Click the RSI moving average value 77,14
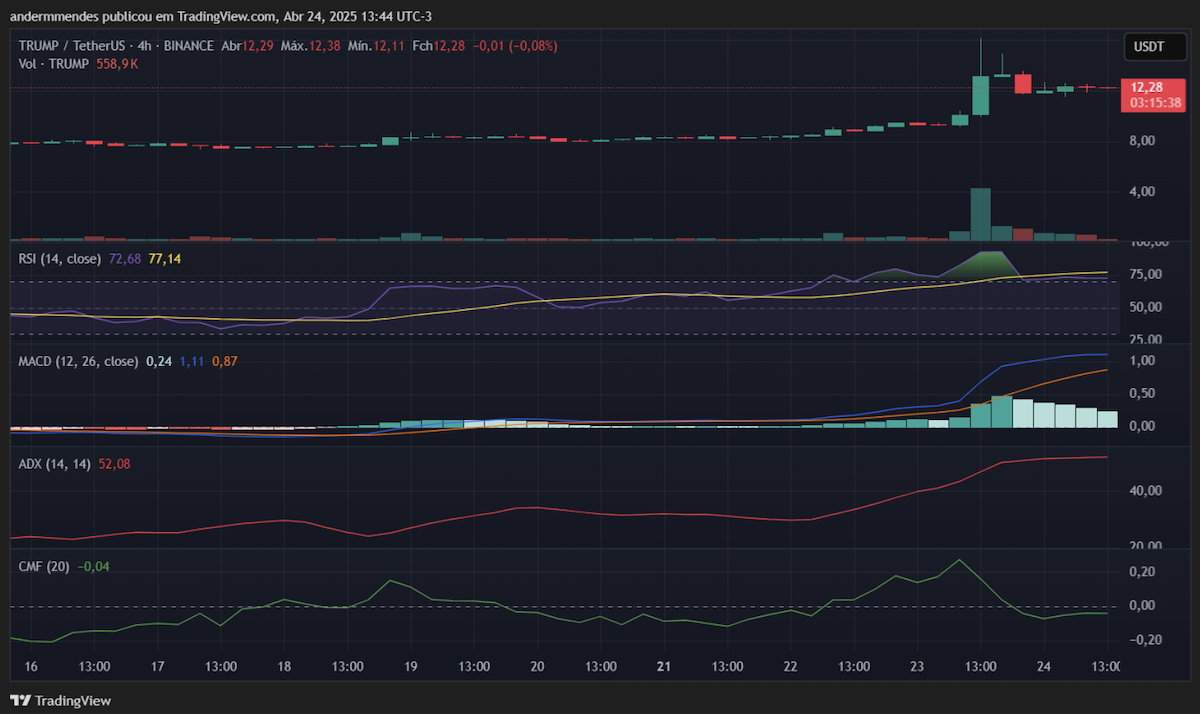 coord(164,259)
